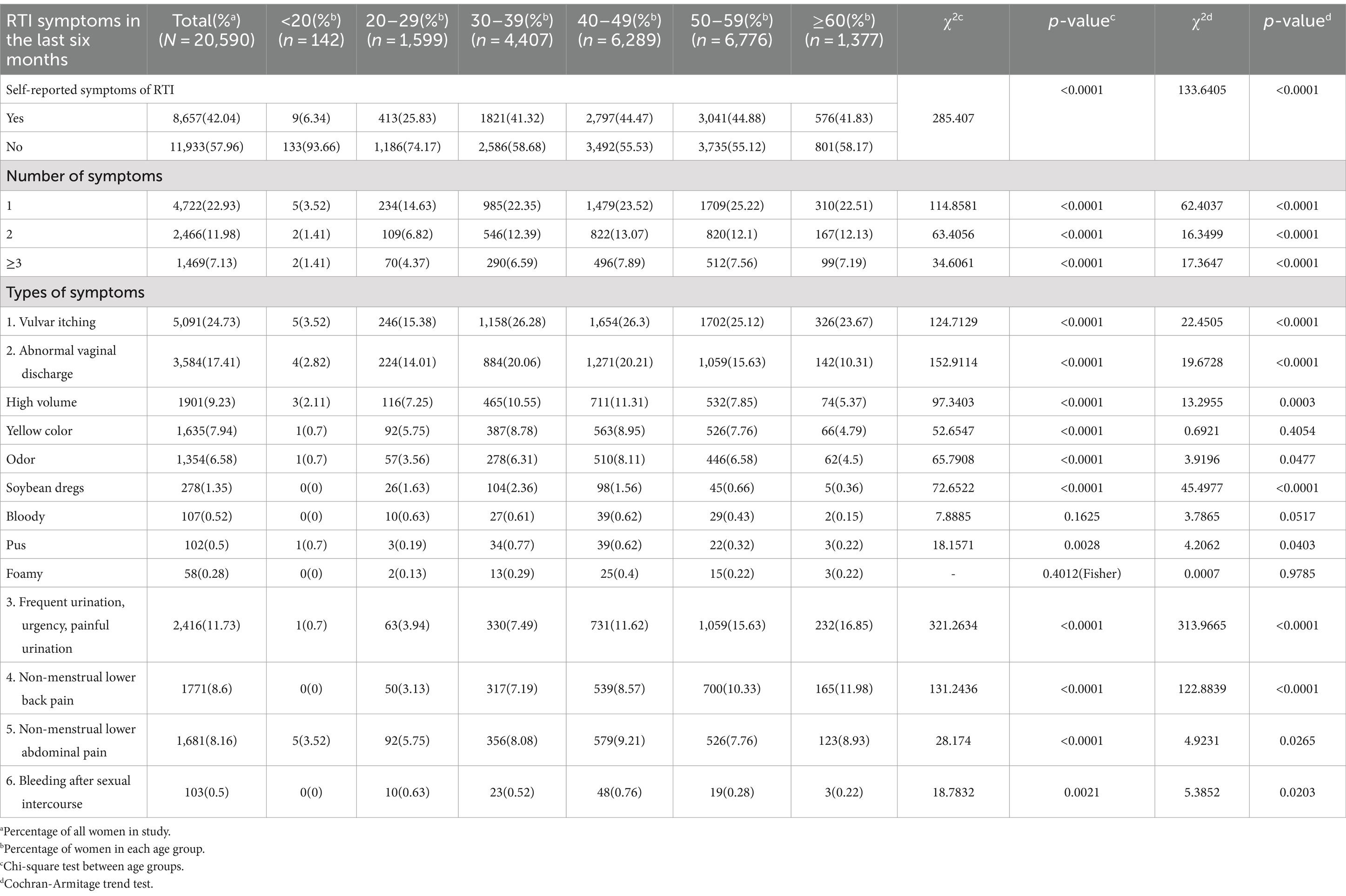The height and width of the screenshot is (896, 1346).
Task: Select the cell '5,091(24.73)'
Action: 207,322
